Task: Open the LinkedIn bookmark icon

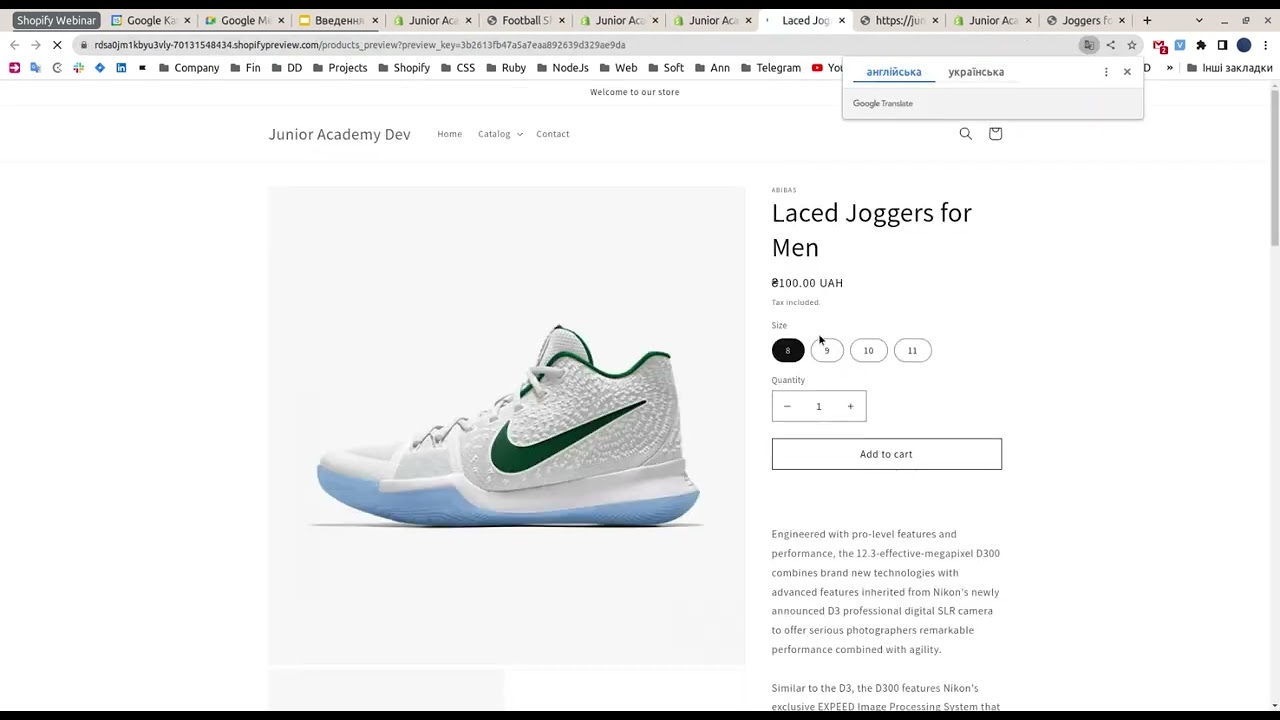Action: tap(121, 68)
